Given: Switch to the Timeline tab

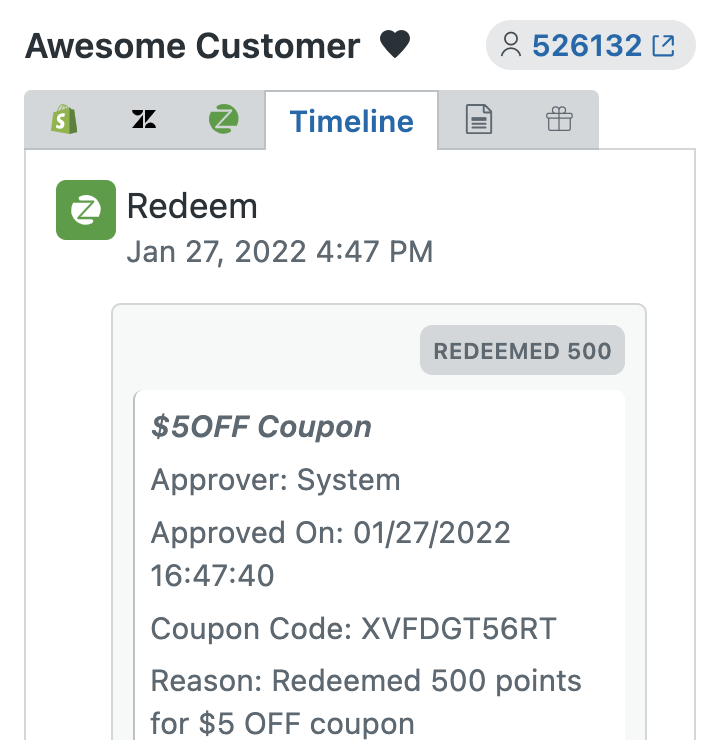Looking at the screenshot, I should 351,121.
